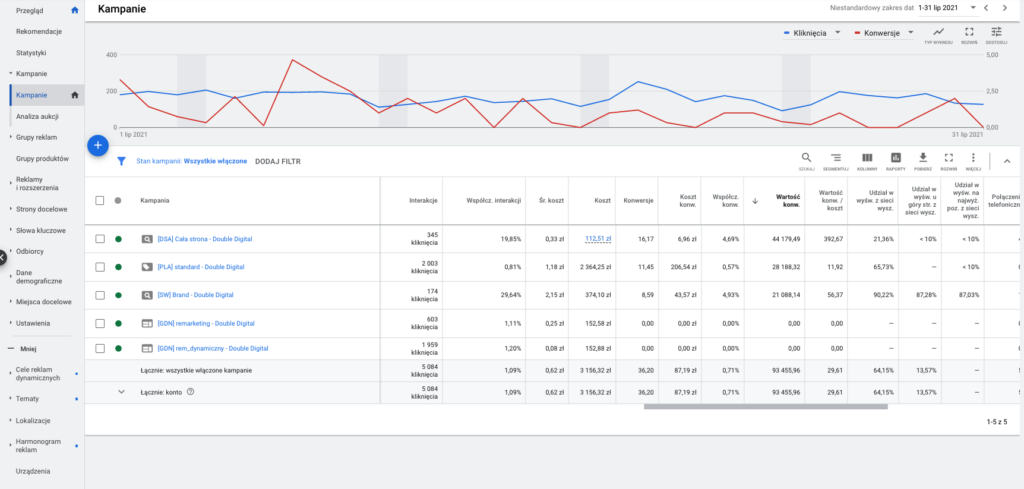This screenshot has height=489, width=1024.
Task: Toggle the select-all checkbox in table header
Action: [x=99, y=200]
